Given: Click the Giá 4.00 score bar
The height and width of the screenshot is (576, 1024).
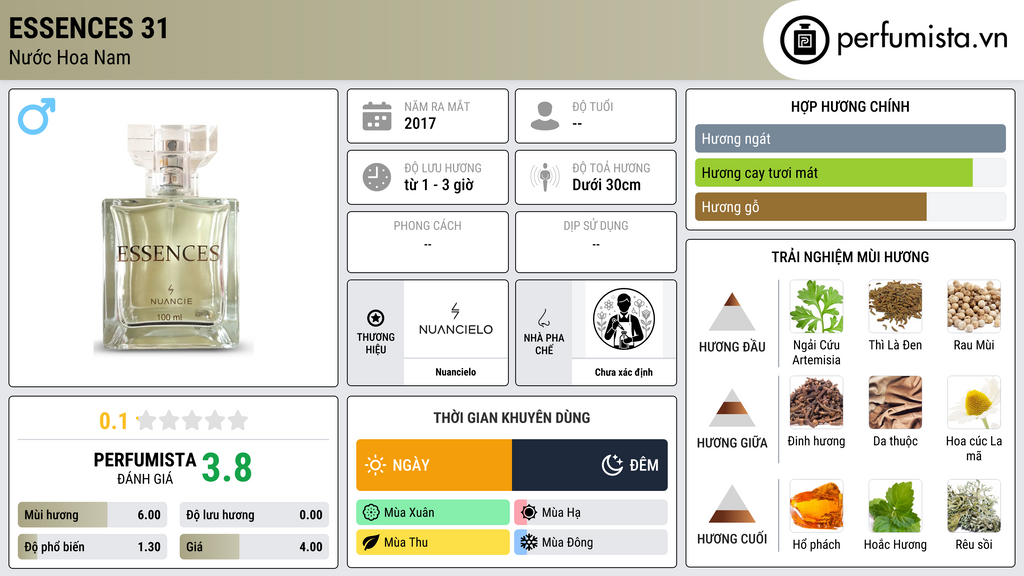Looking at the screenshot, I should [x=254, y=547].
